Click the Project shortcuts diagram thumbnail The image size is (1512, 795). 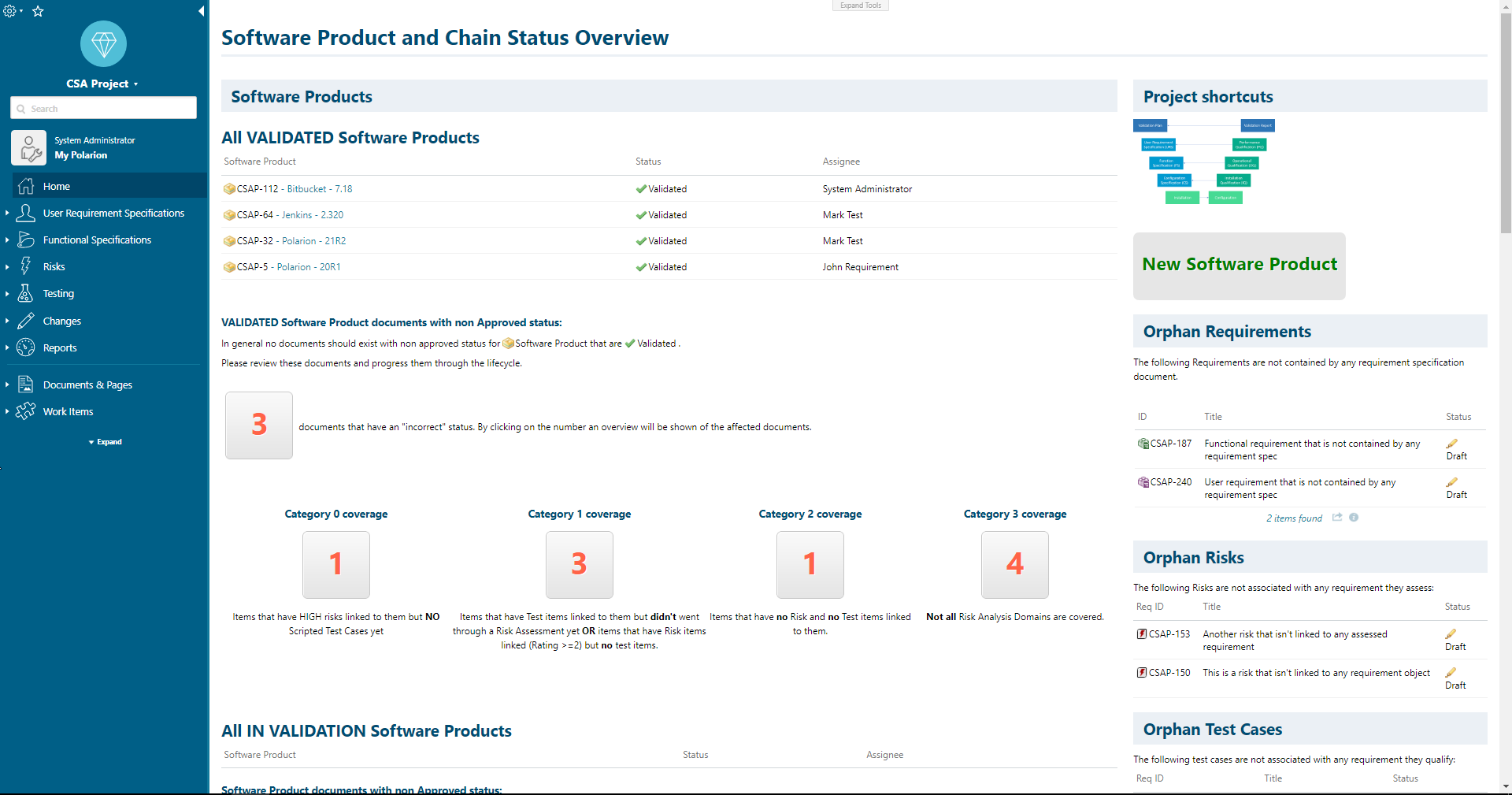click(x=1203, y=162)
